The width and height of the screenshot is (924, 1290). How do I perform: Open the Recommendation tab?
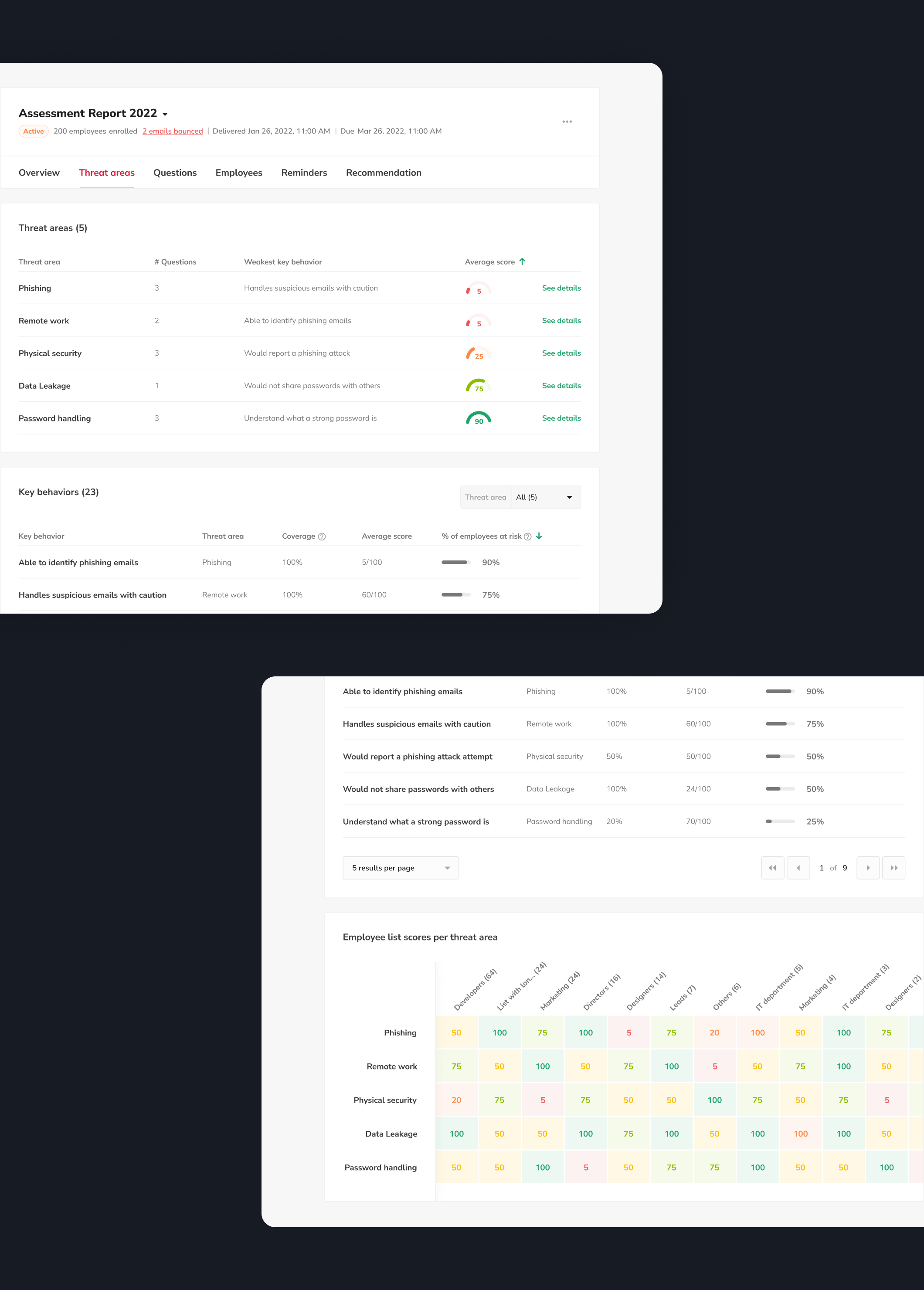384,172
